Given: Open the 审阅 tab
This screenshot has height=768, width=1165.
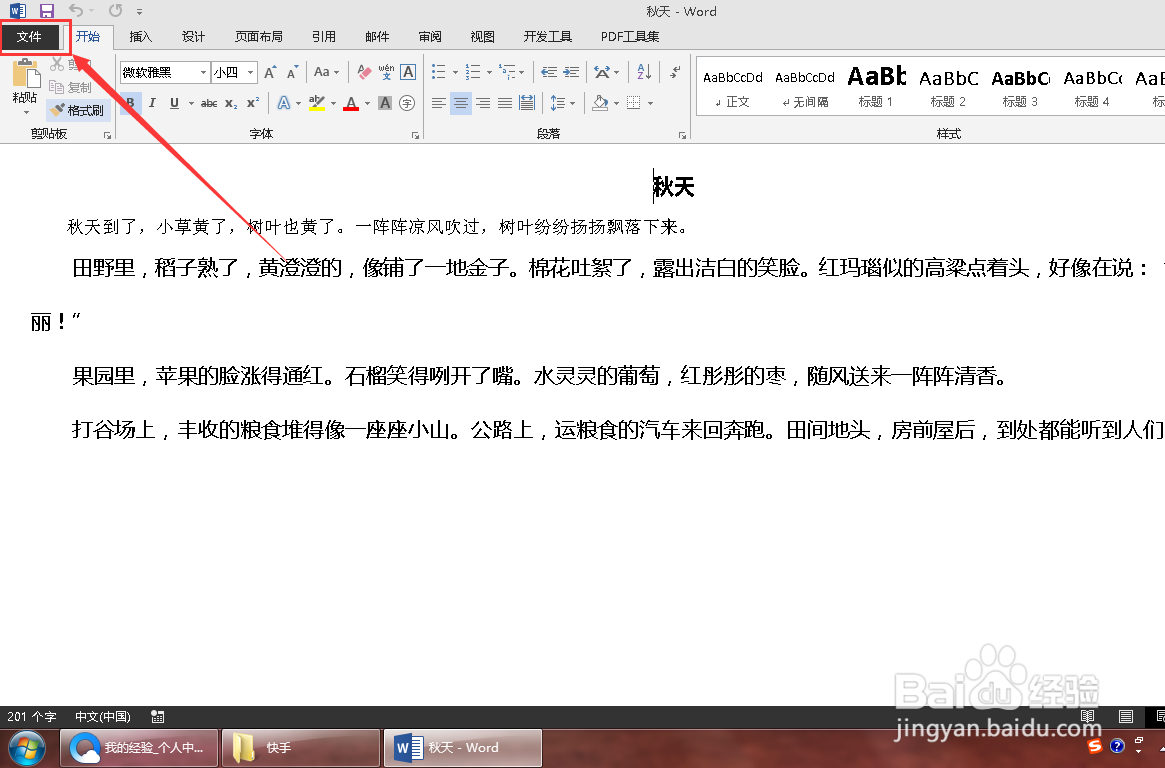Looking at the screenshot, I should point(429,36).
